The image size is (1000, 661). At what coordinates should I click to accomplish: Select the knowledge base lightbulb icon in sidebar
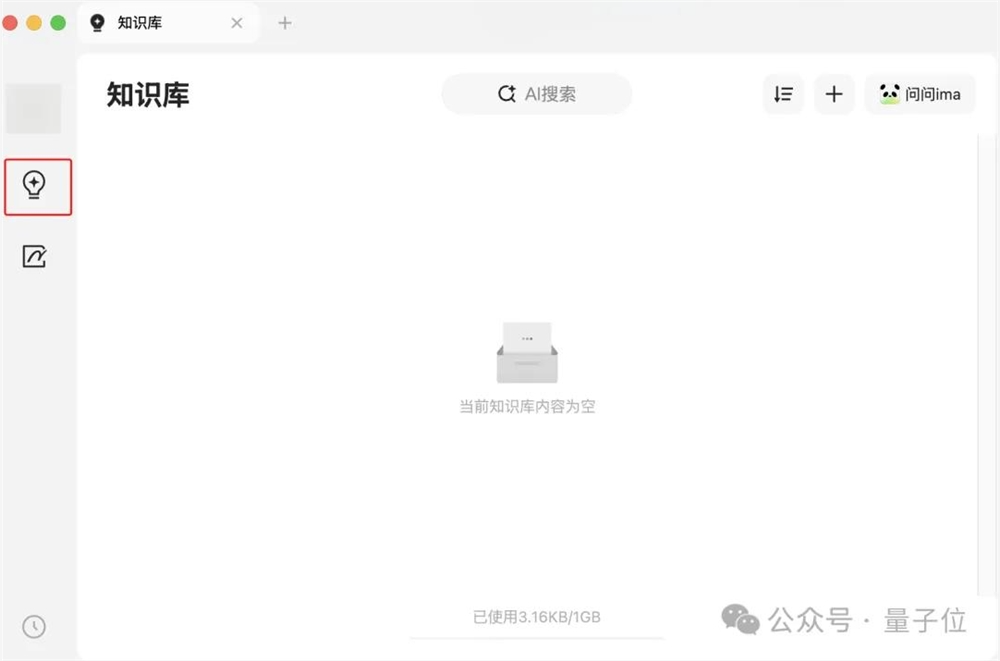click(35, 187)
